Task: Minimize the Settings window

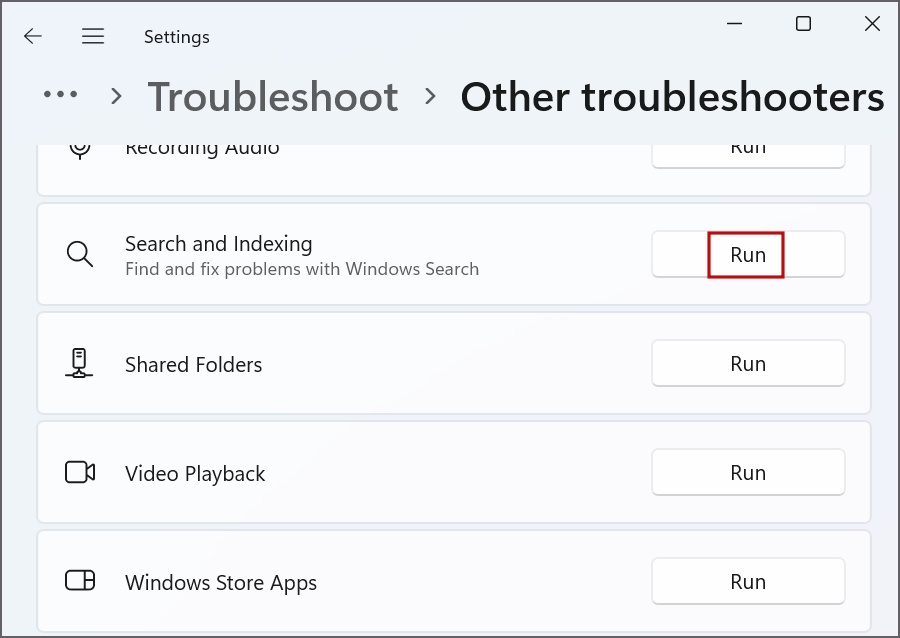Action: pyautogui.click(x=735, y=24)
